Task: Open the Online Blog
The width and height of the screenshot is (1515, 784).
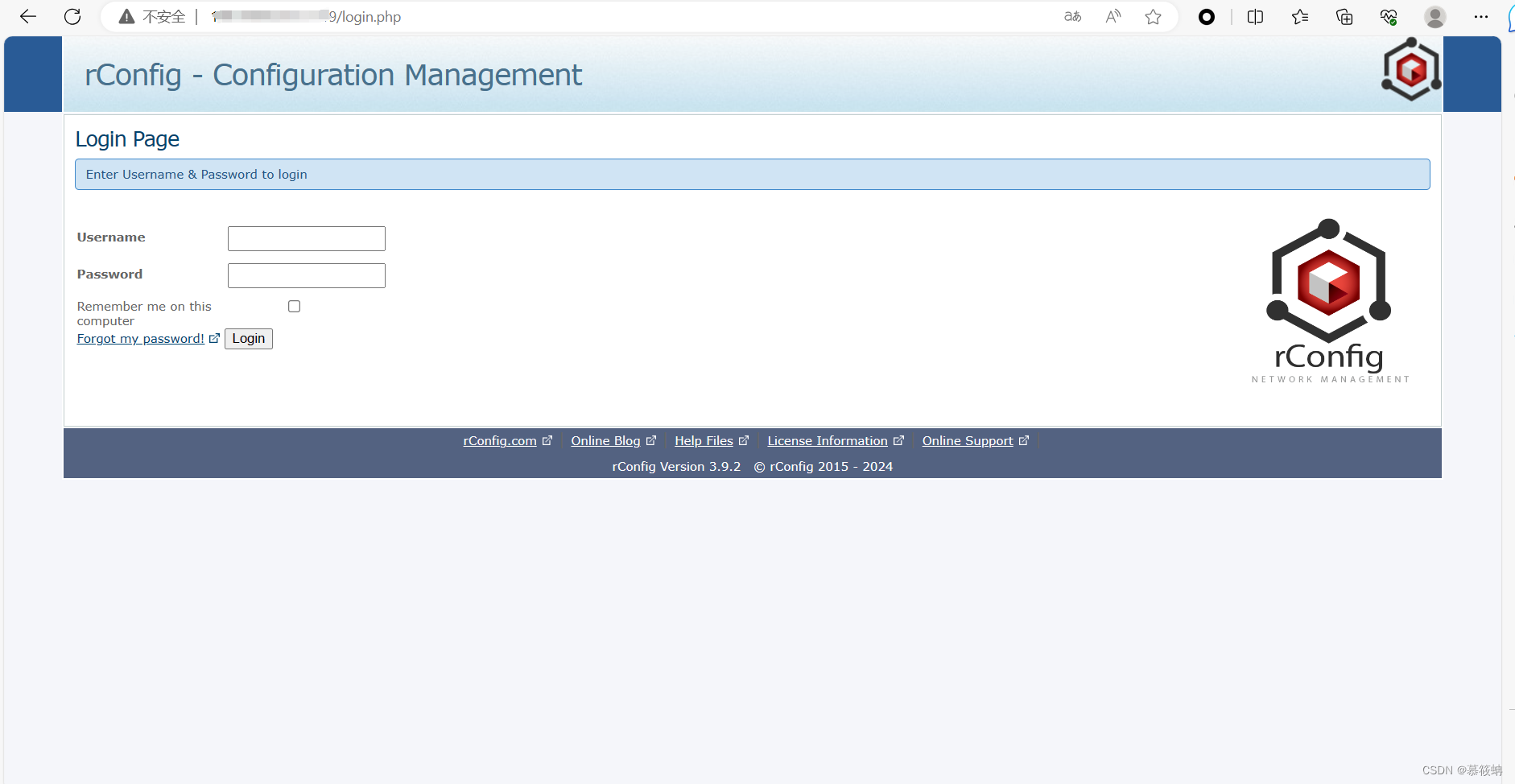Action: [x=606, y=440]
